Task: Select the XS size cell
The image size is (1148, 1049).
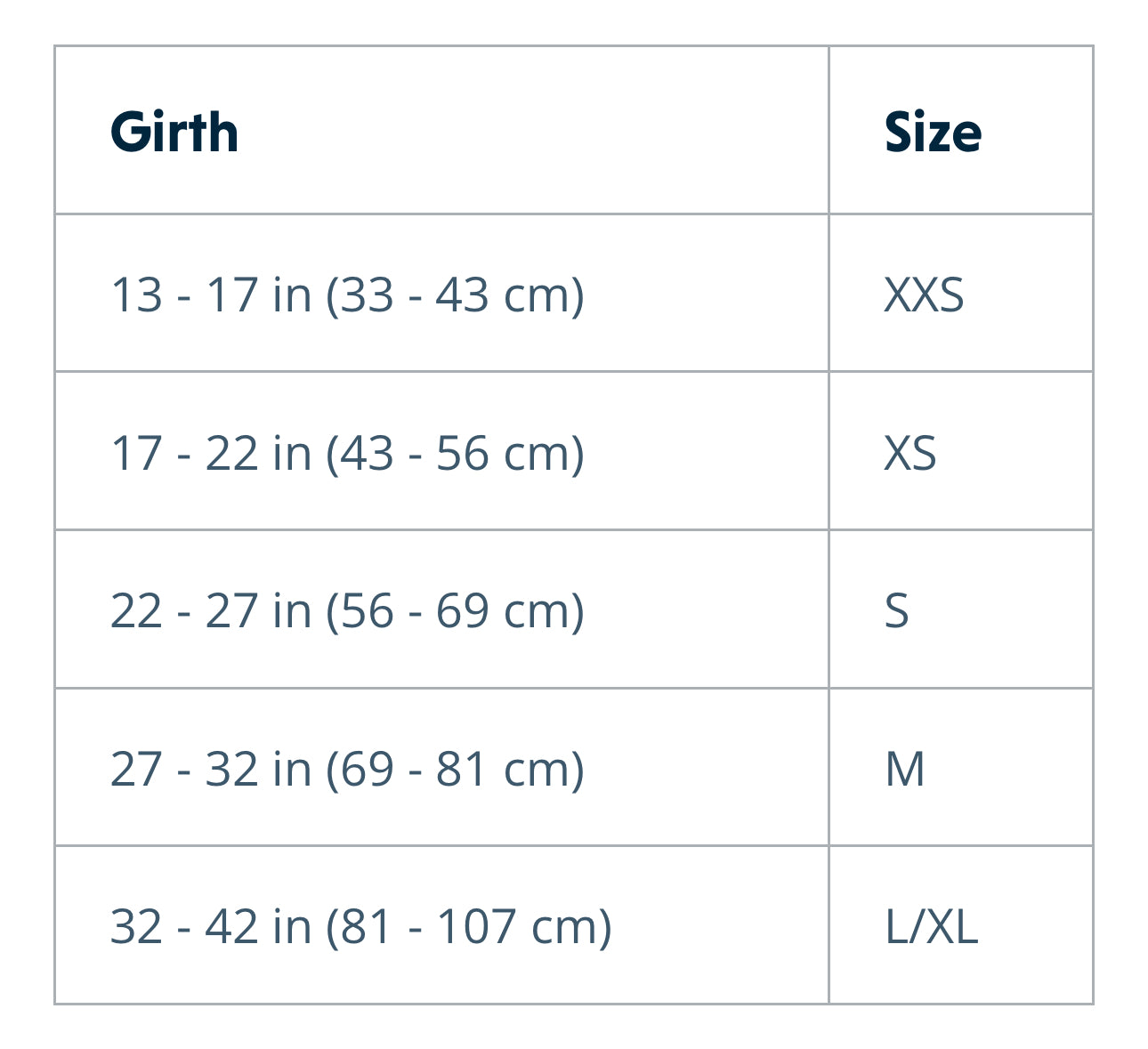Action: 910,453
